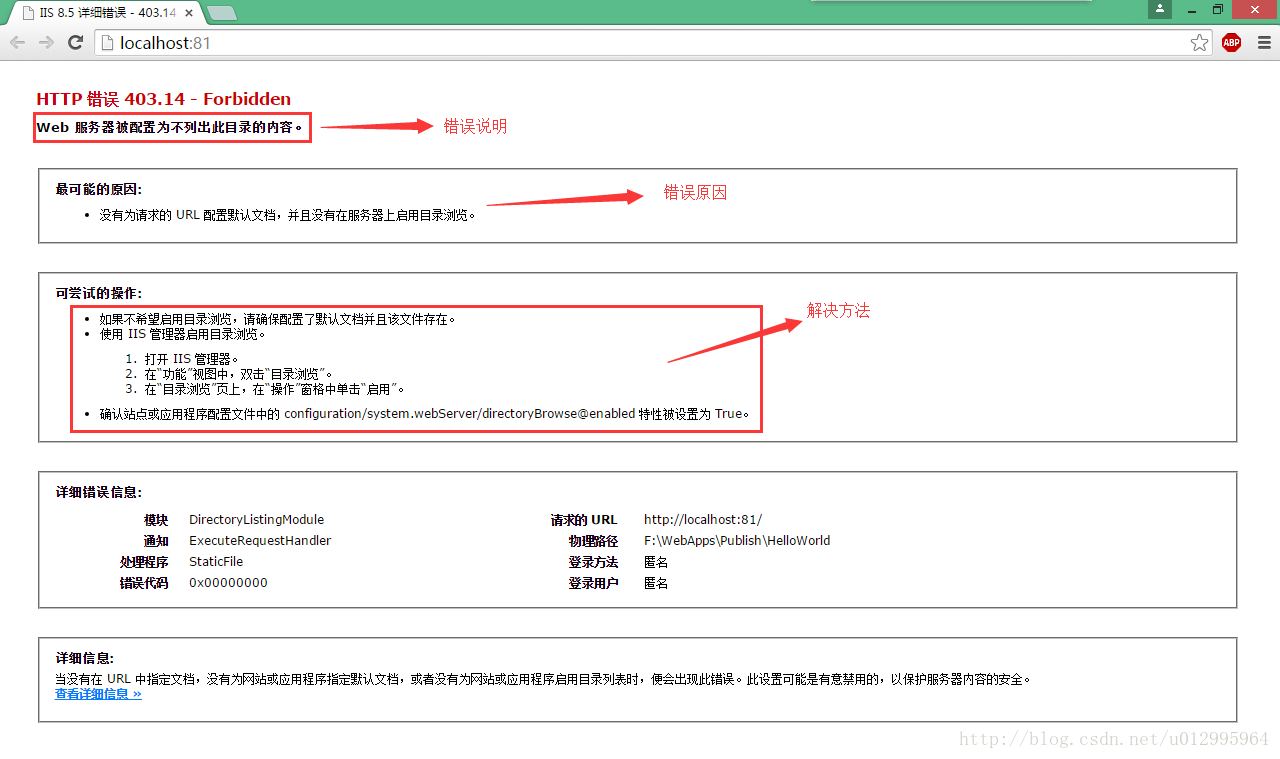The height and width of the screenshot is (759, 1280).
Task: Click the 如果不希望启用目录浏览 bullet
Action: coord(278,320)
